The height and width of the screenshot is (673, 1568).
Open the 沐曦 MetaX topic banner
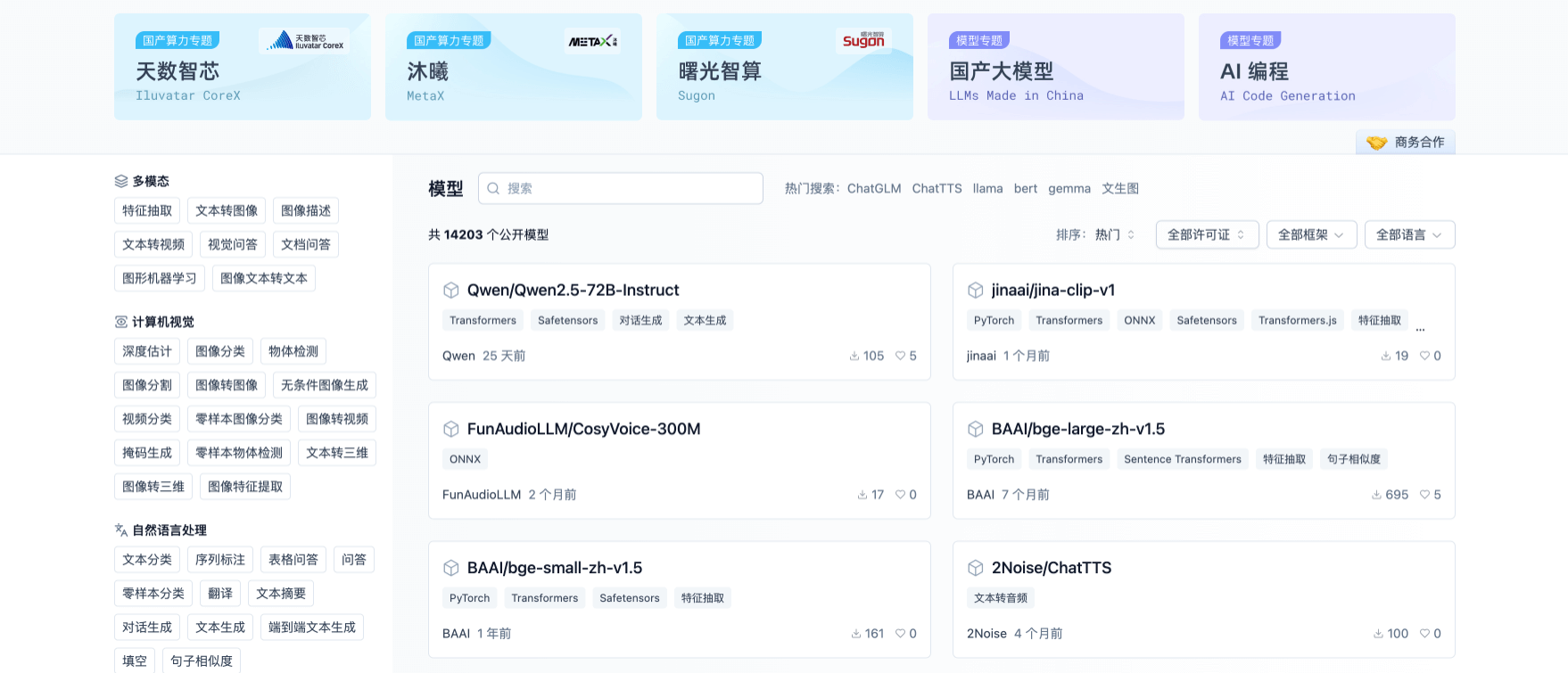514,67
